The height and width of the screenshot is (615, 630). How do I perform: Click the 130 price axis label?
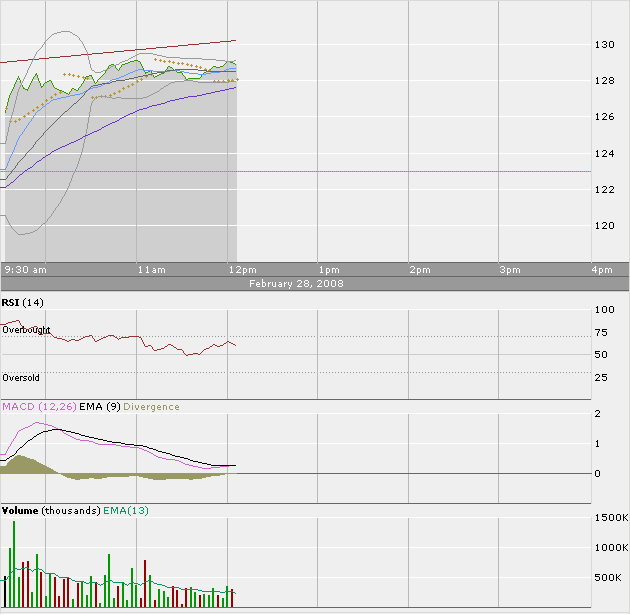pos(605,45)
